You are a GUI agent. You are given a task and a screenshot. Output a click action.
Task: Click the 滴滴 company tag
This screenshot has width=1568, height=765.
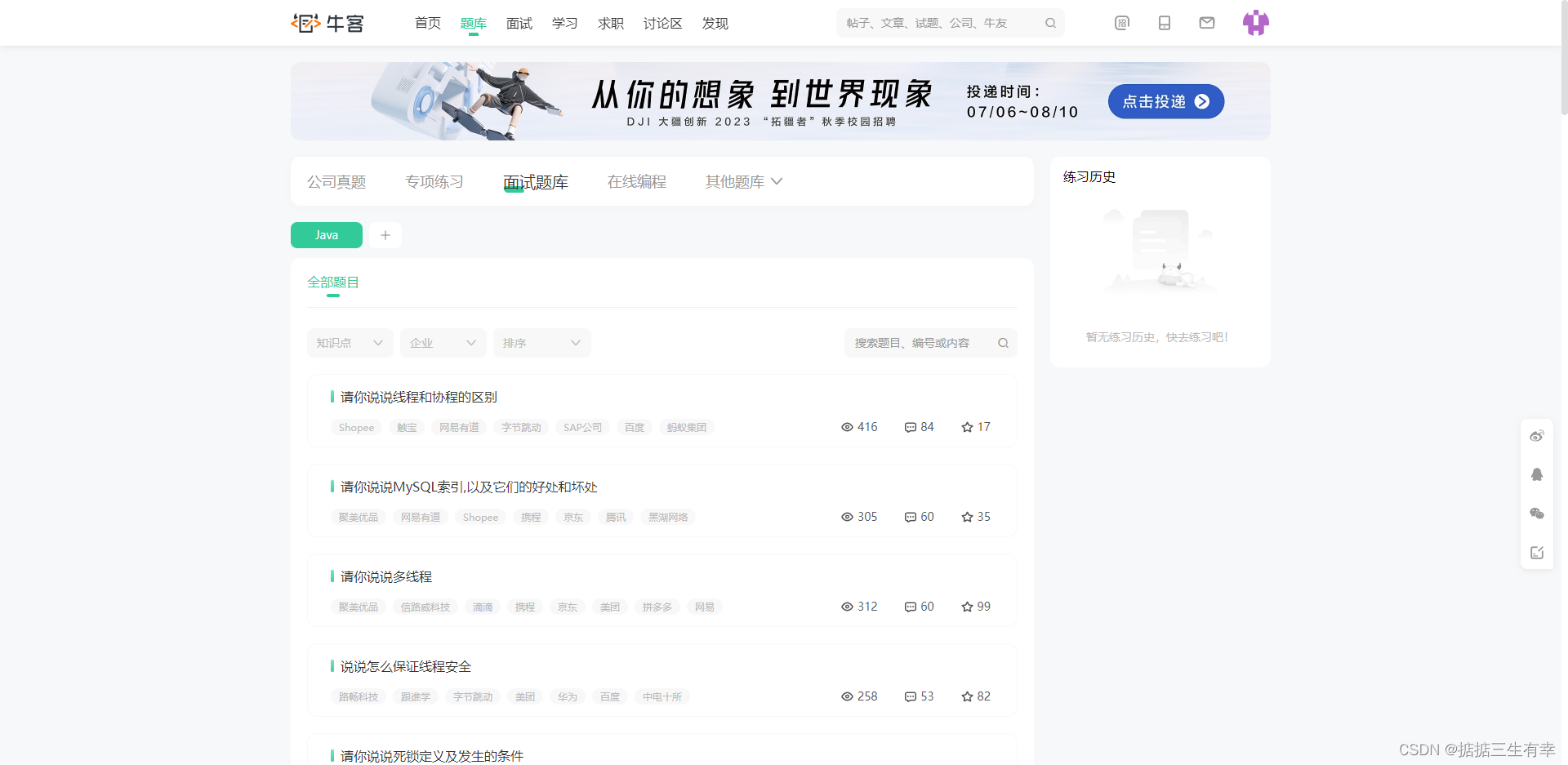[483, 607]
